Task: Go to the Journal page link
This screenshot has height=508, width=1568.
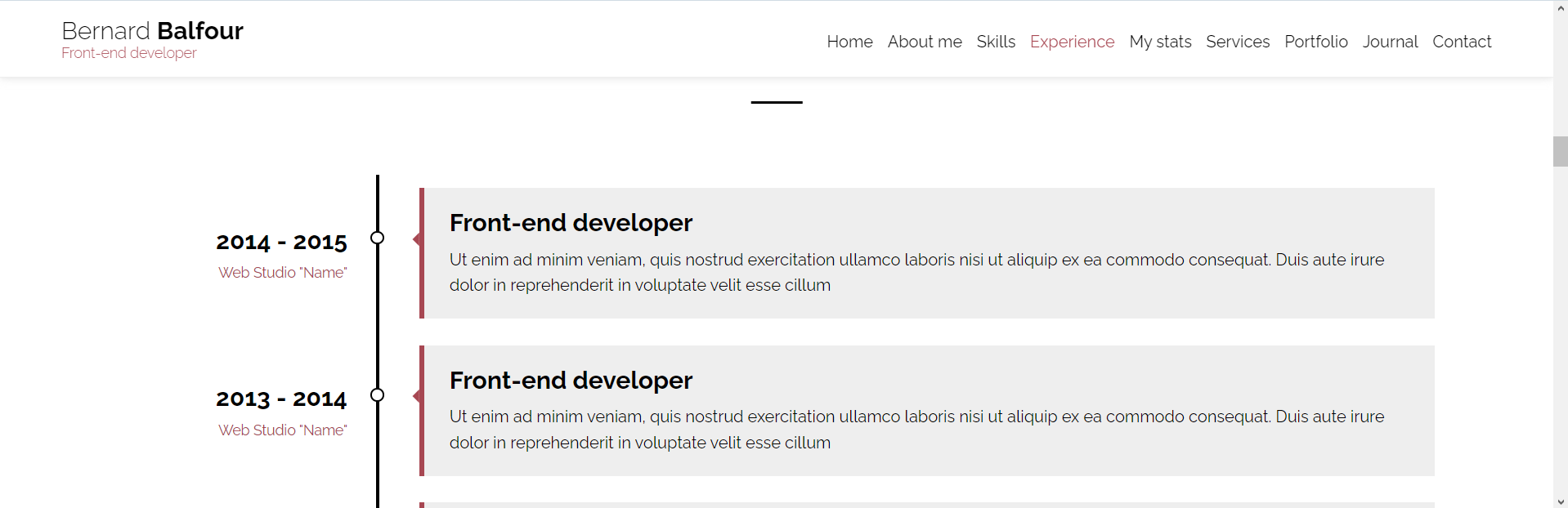Action: point(1390,42)
